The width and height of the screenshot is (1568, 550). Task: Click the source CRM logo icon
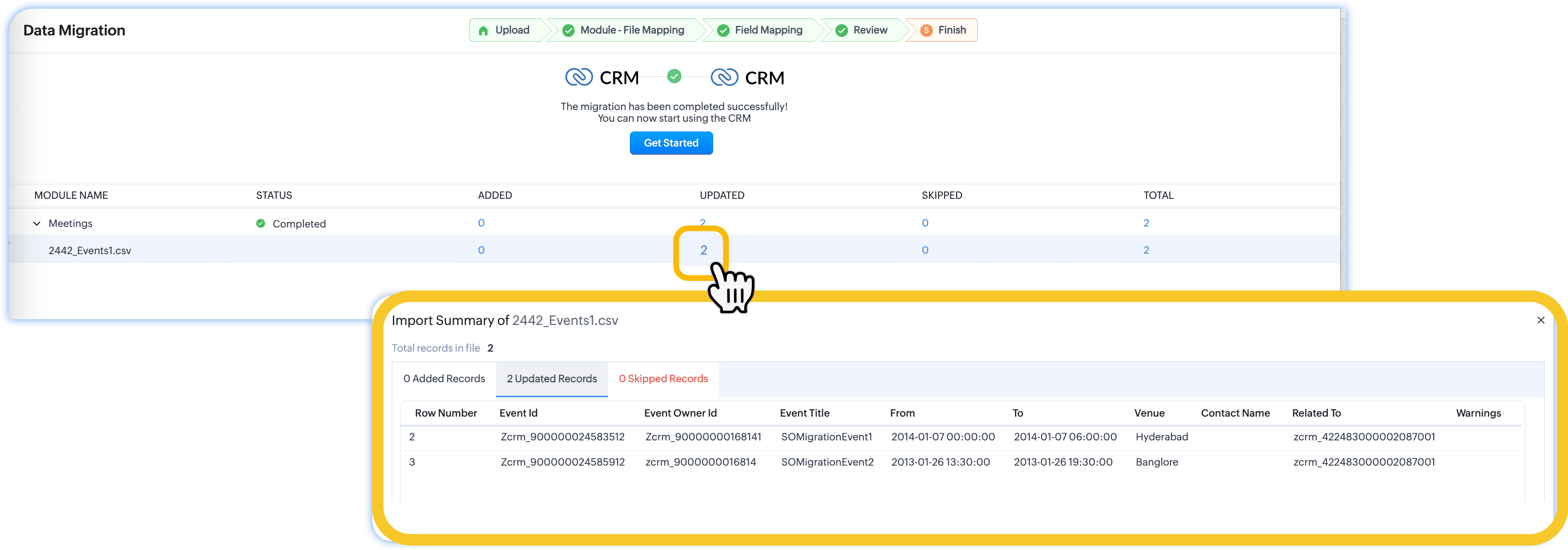578,77
